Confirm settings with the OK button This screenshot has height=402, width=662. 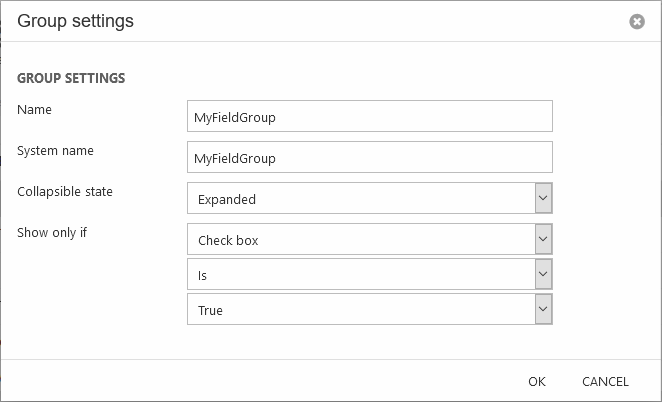[537, 381]
